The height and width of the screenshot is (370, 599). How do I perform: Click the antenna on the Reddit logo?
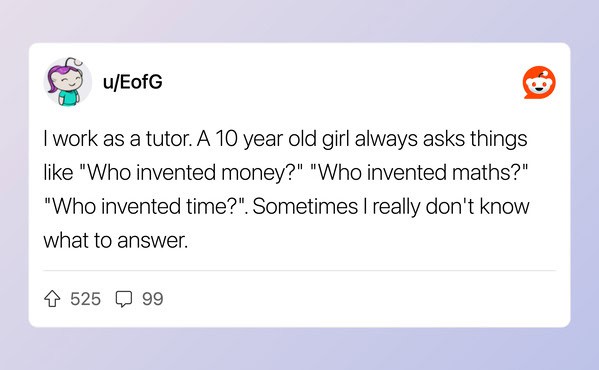coord(544,73)
